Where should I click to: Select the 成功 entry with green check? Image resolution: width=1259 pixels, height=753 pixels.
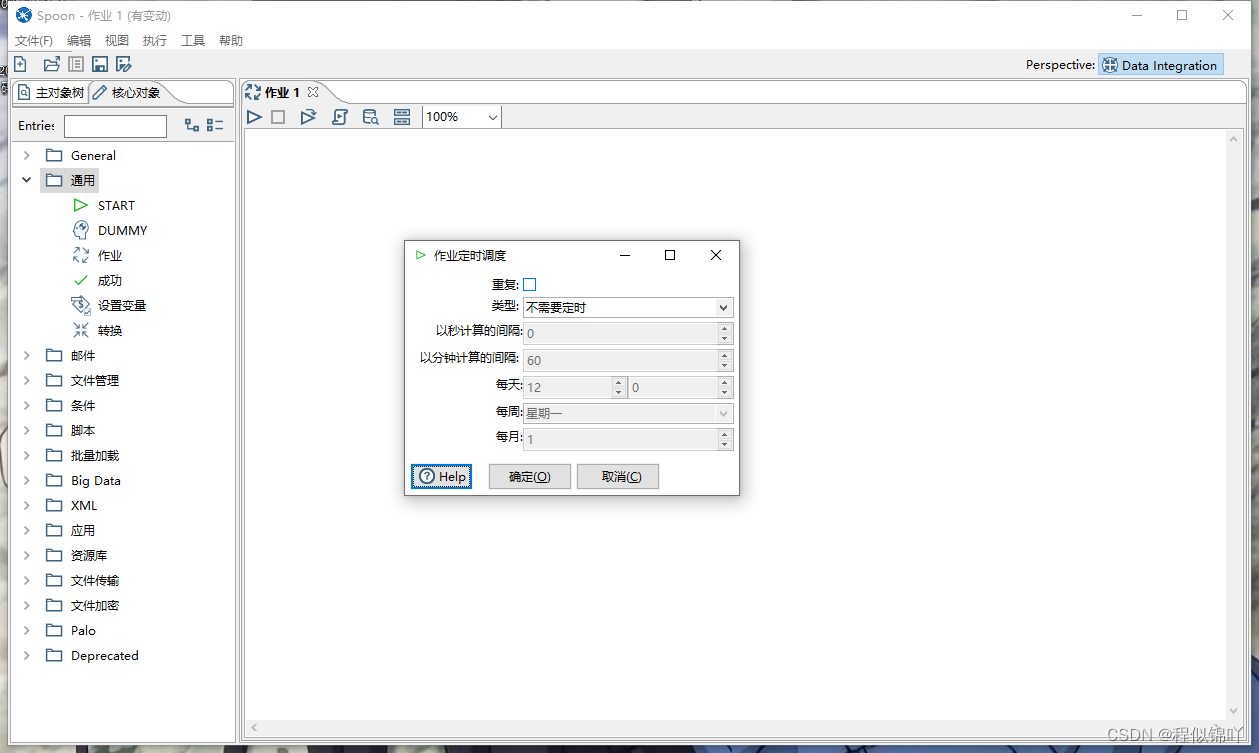110,280
